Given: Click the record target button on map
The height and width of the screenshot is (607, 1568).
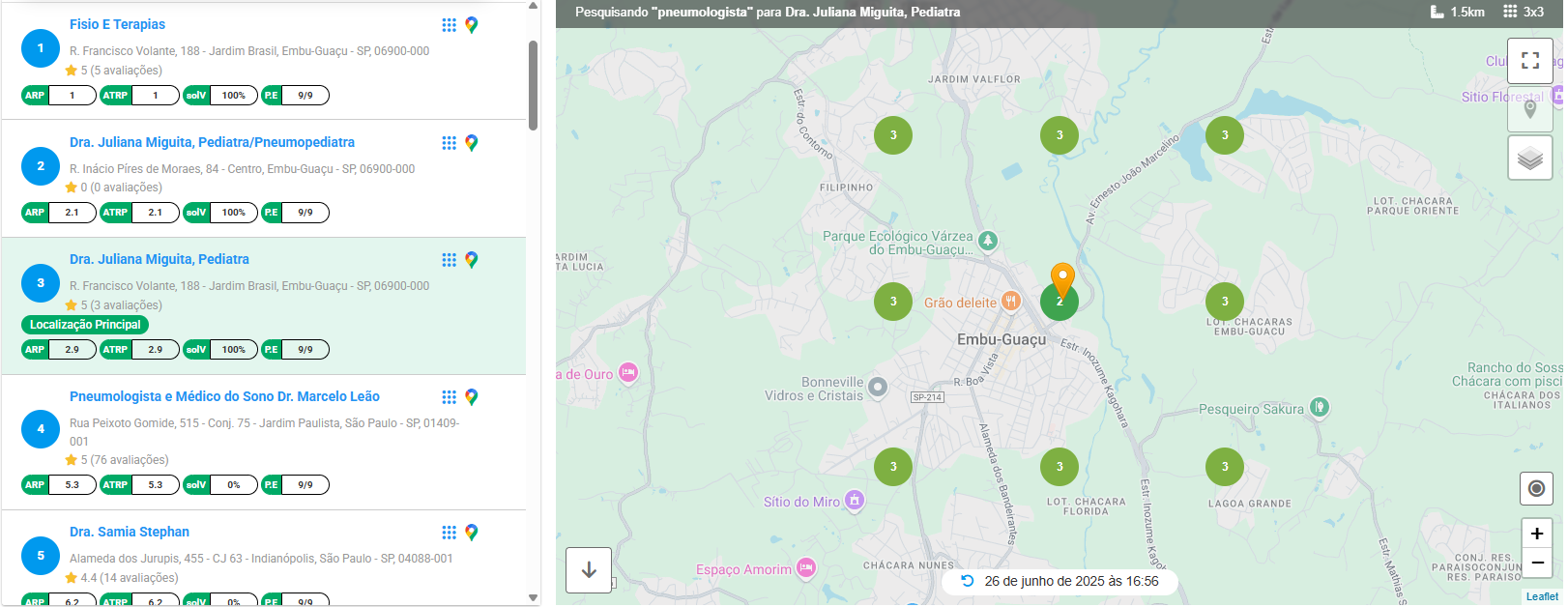Looking at the screenshot, I should point(1536,489).
